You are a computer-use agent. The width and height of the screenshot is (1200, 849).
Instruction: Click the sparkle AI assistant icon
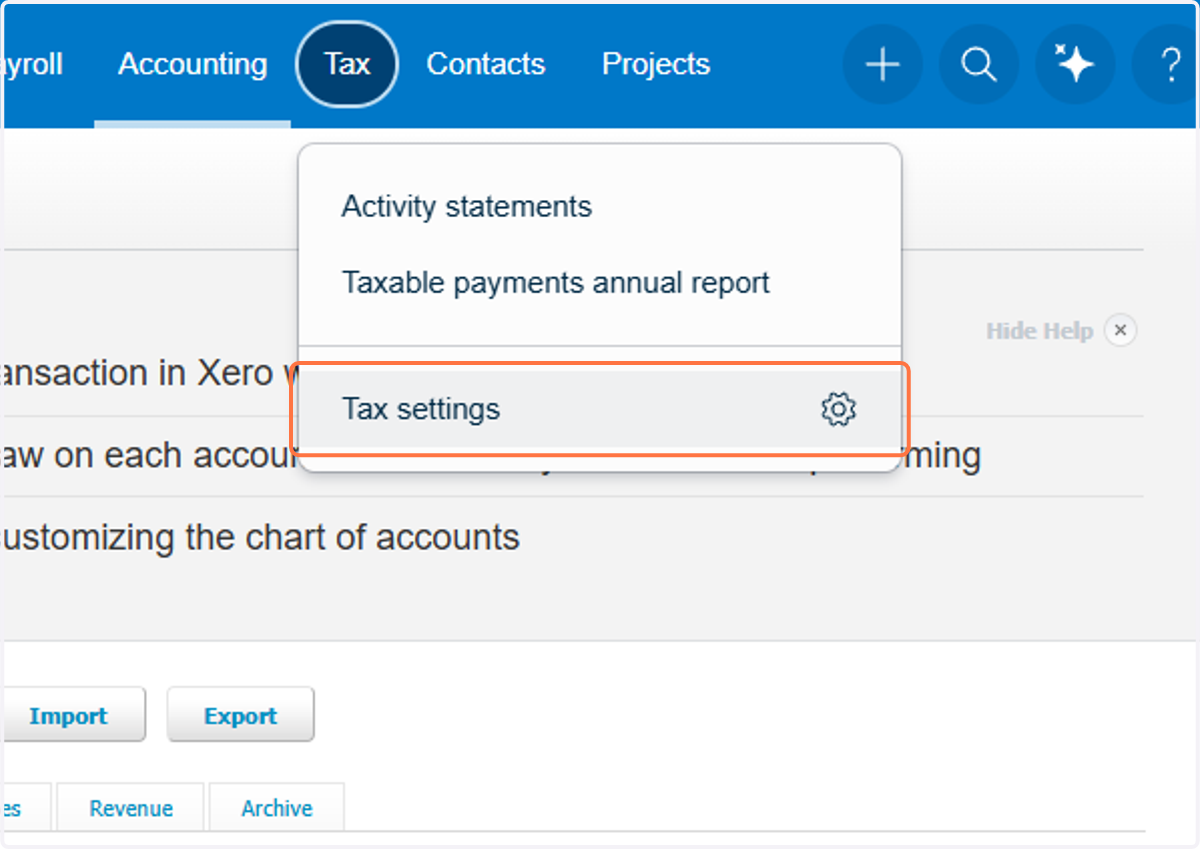1074,65
